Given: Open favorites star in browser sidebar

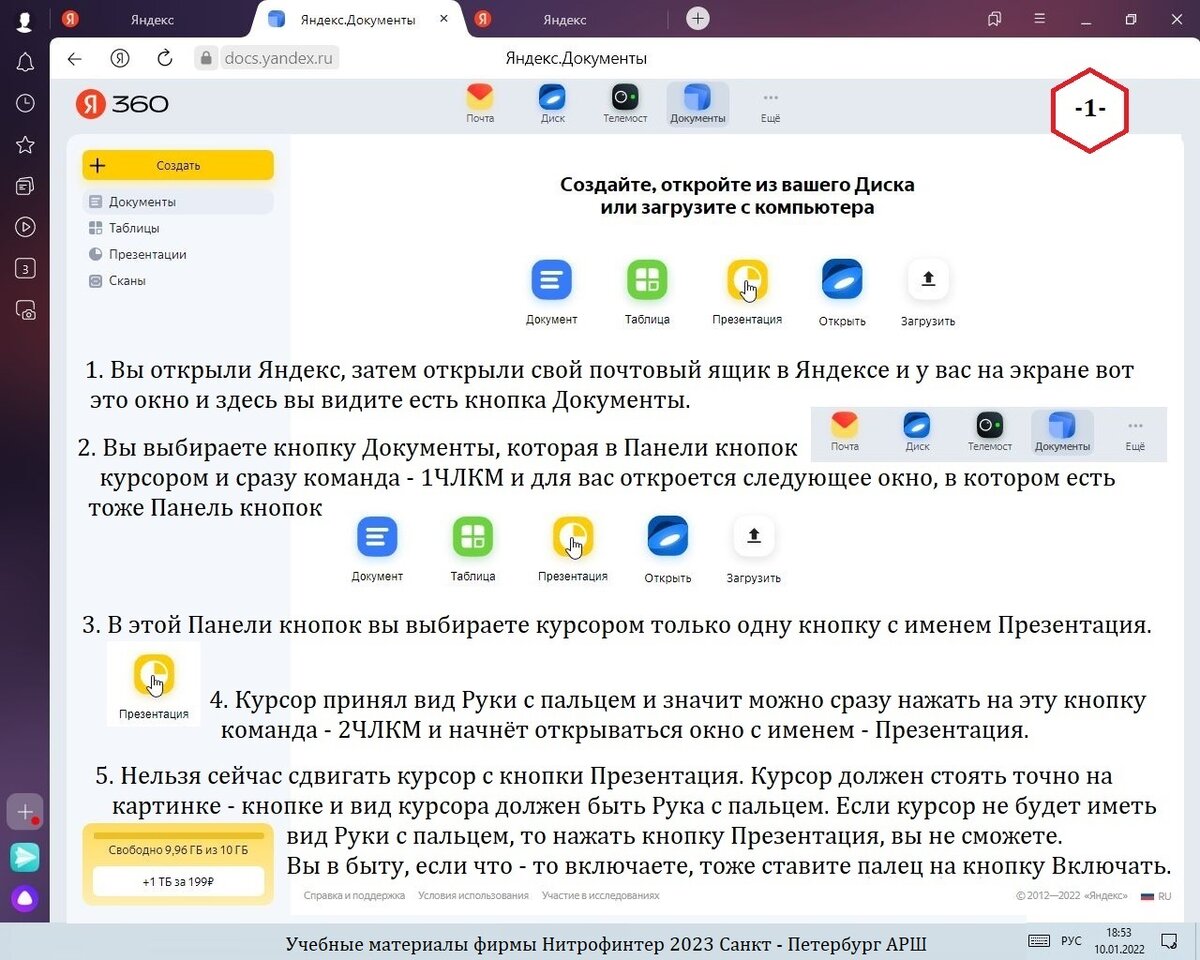Looking at the screenshot, I should pyautogui.click(x=25, y=145).
